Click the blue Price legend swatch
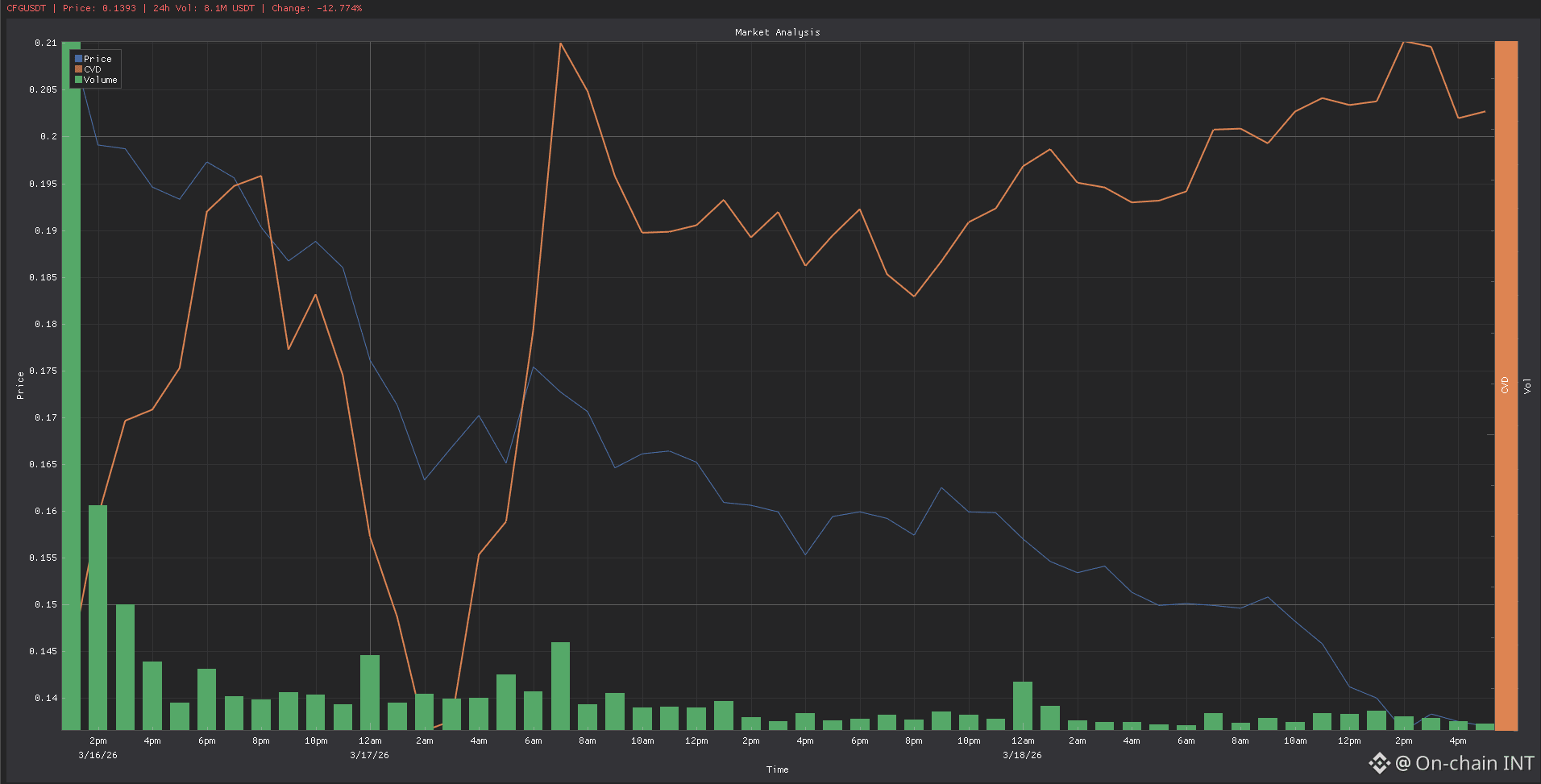Screen dimensions: 1541x784 pos(78,59)
